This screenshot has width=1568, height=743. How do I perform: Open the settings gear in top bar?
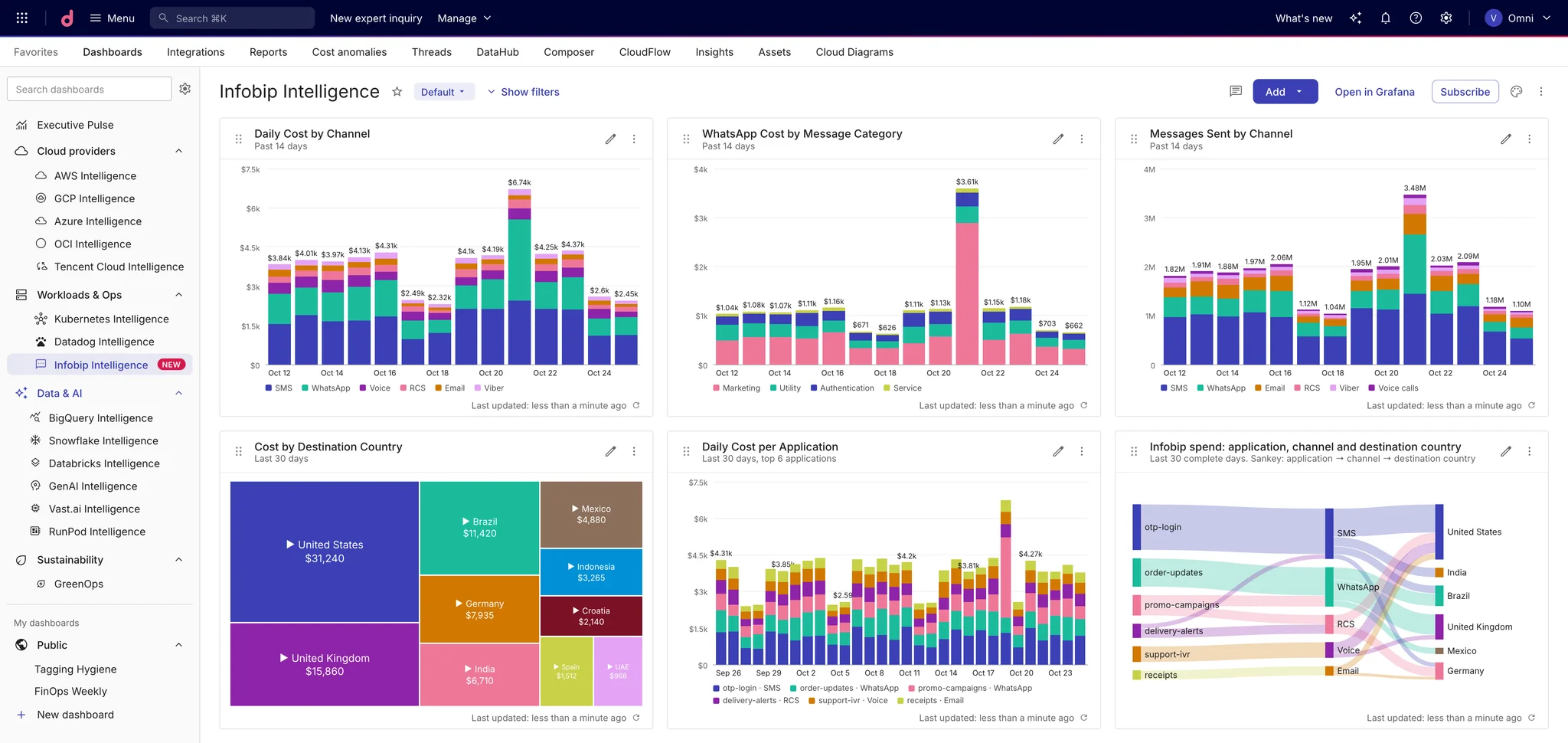pyautogui.click(x=1446, y=18)
